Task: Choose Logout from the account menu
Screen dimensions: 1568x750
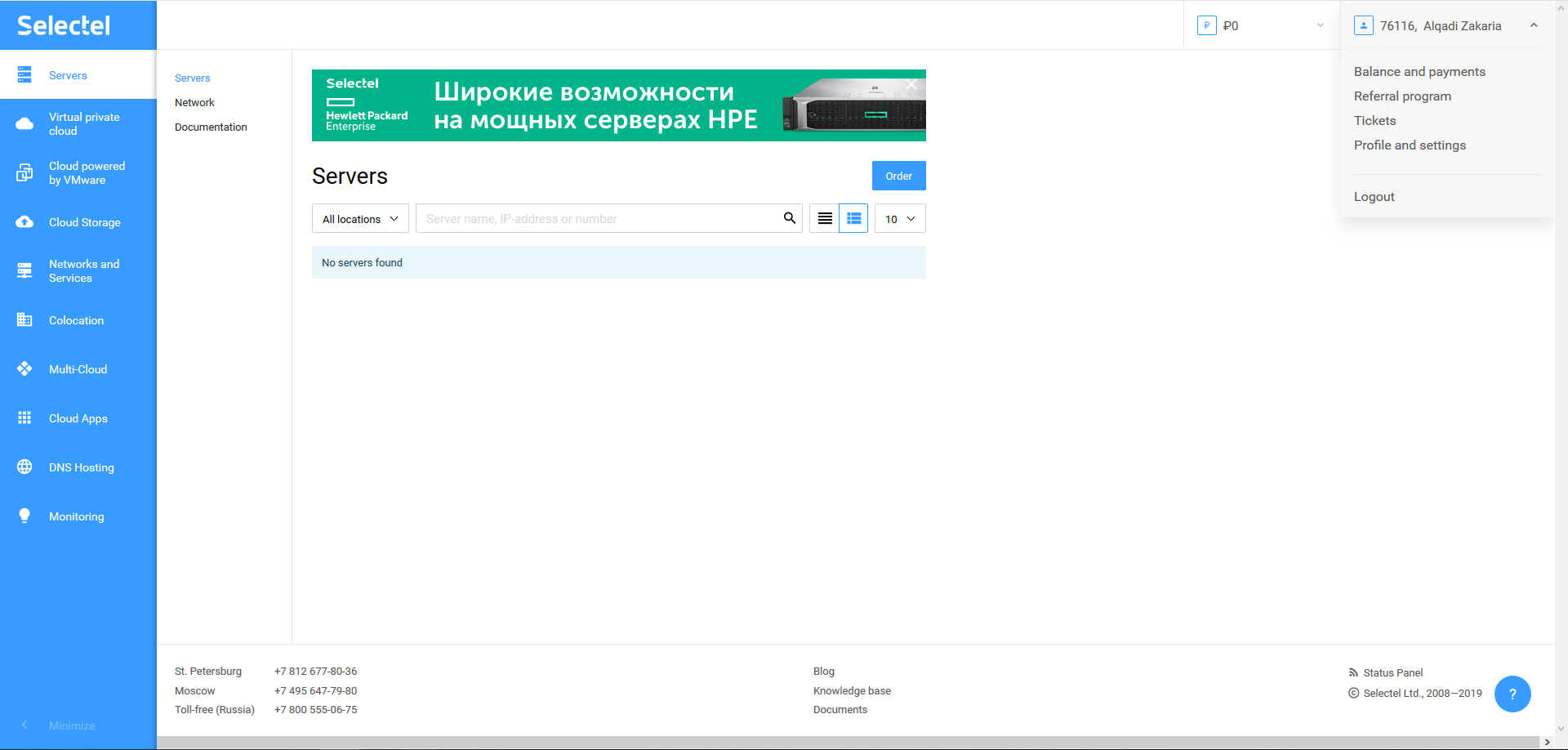Action: (x=1374, y=197)
